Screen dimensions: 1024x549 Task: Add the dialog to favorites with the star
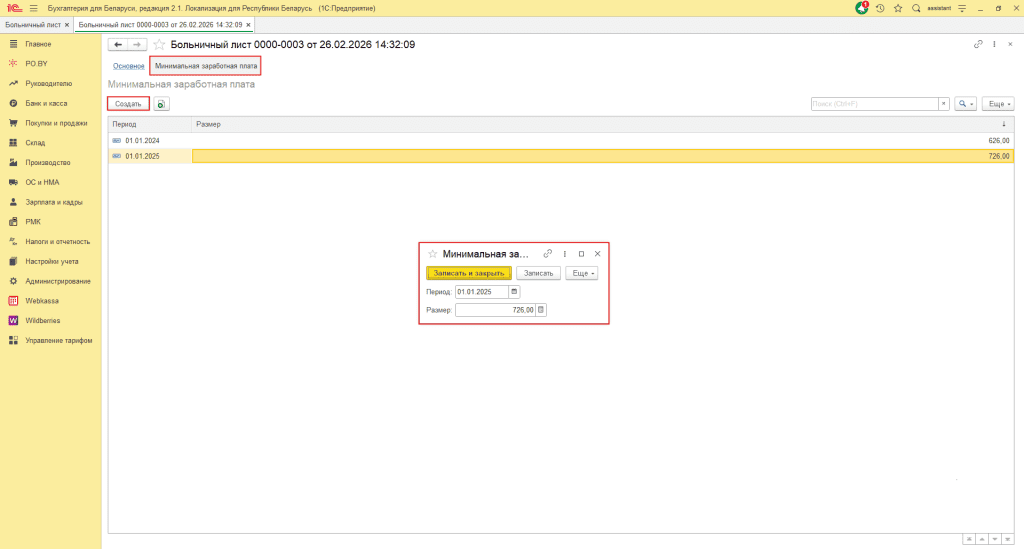tap(432, 254)
